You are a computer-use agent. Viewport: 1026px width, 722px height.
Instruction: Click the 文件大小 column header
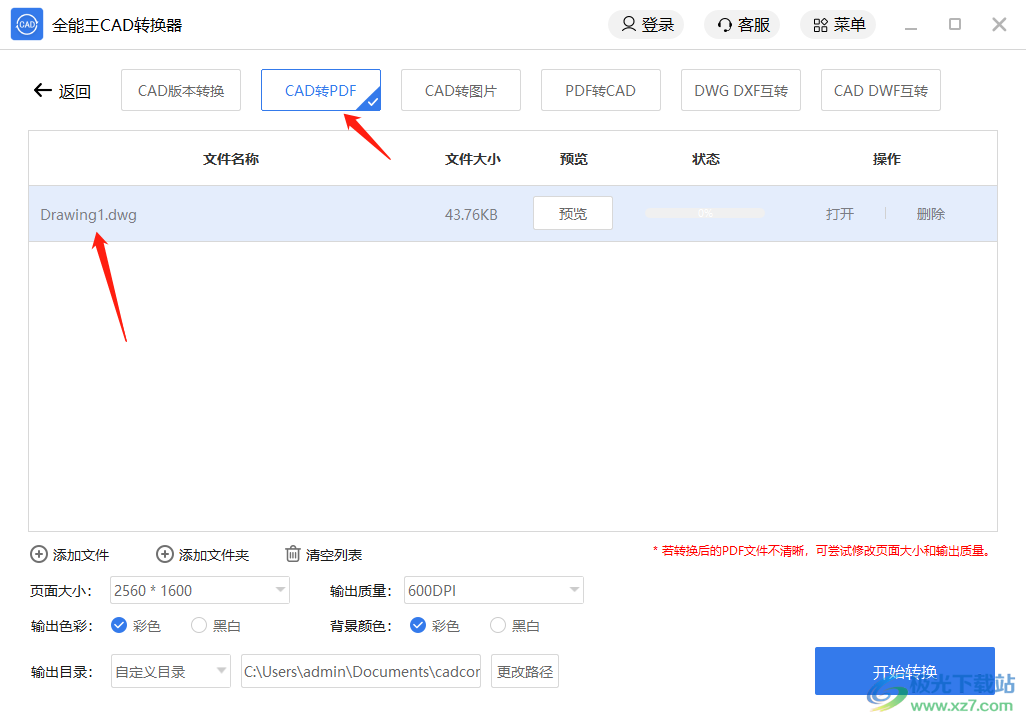click(x=472, y=159)
